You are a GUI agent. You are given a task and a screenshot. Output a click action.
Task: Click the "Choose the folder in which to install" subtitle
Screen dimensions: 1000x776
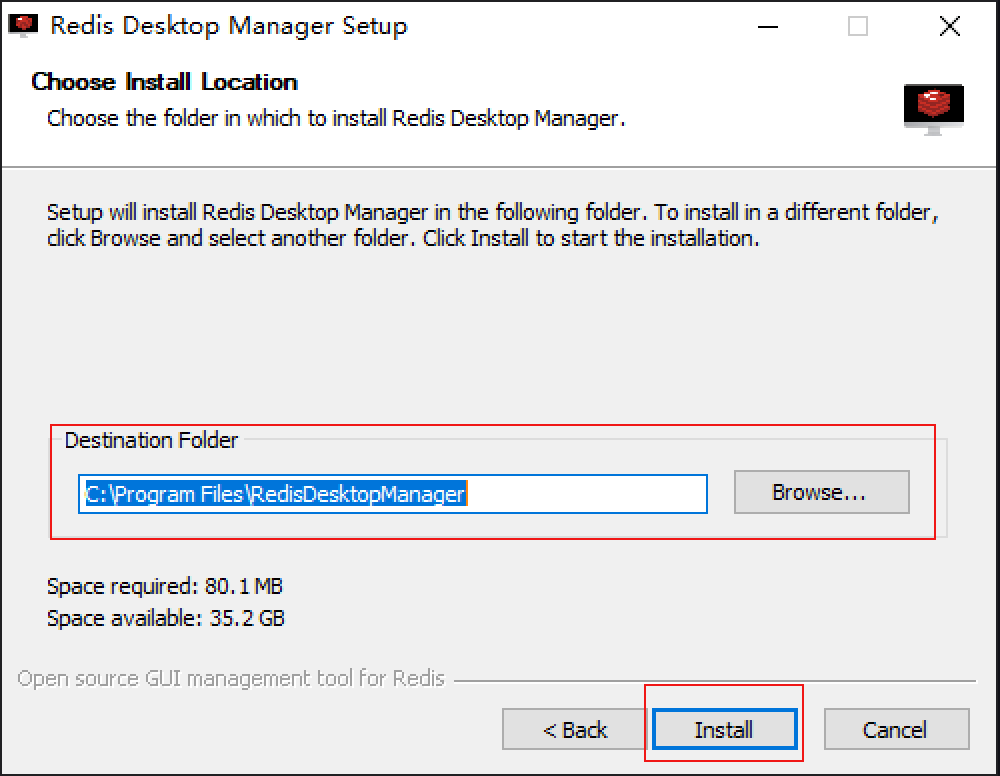click(336, 118)
